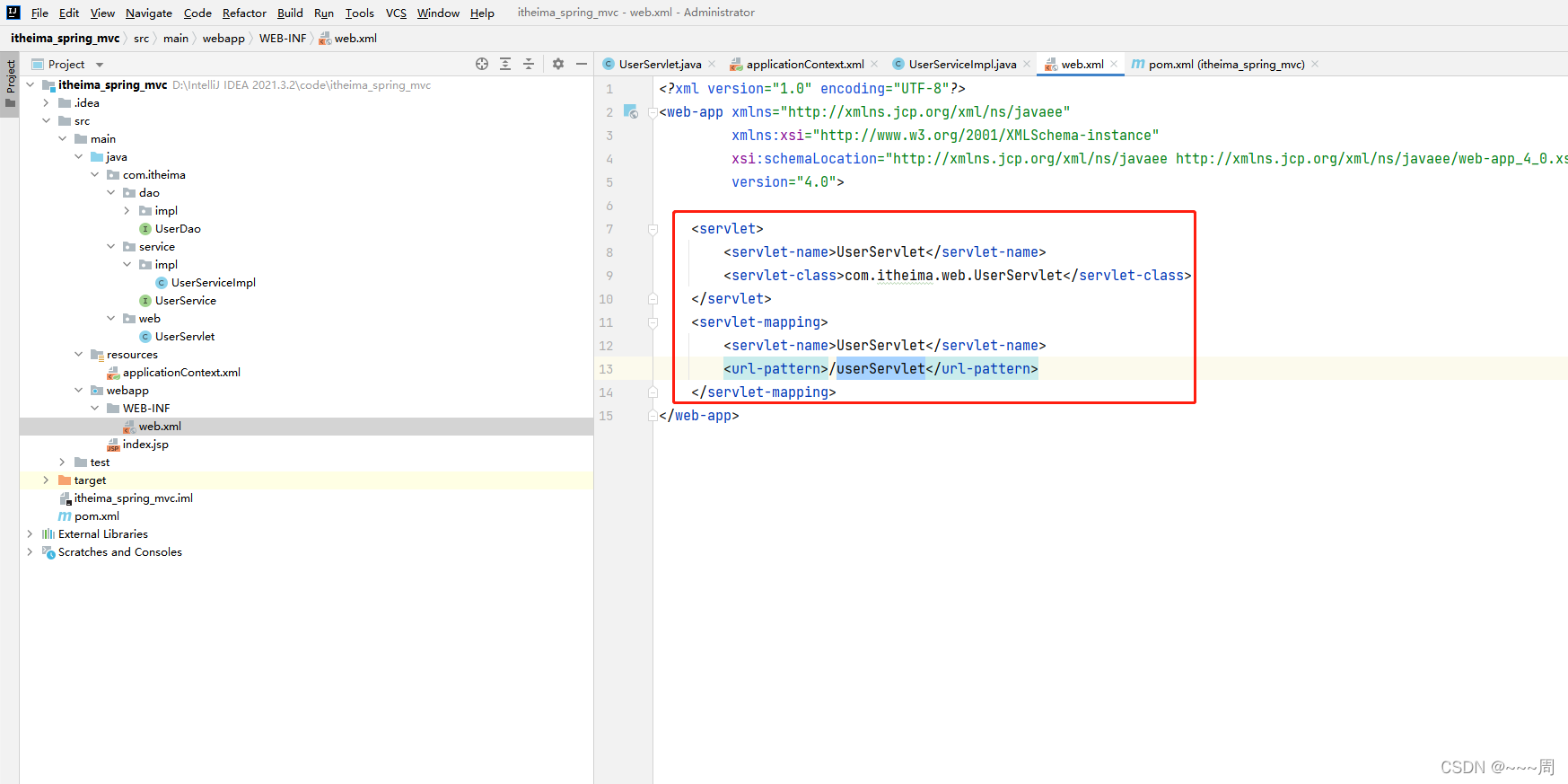Click the selected /userServlet url-pattern text
Screen dimensions: 1568x784
point(877,369)
